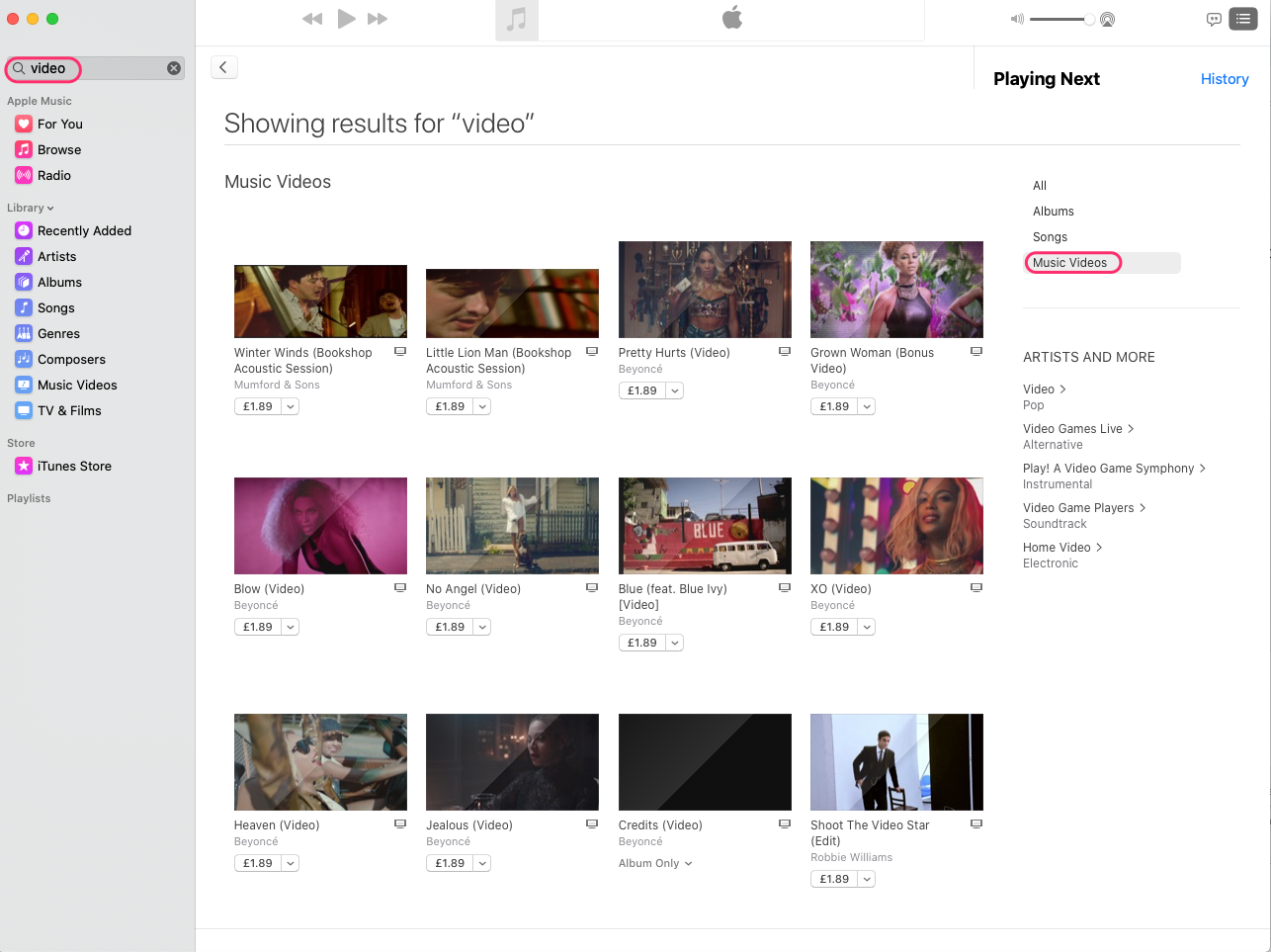The height and width of the screenshot is (952, 1271).
Task: Click the volume speaker icon
Action: [x=1017, y=19]
